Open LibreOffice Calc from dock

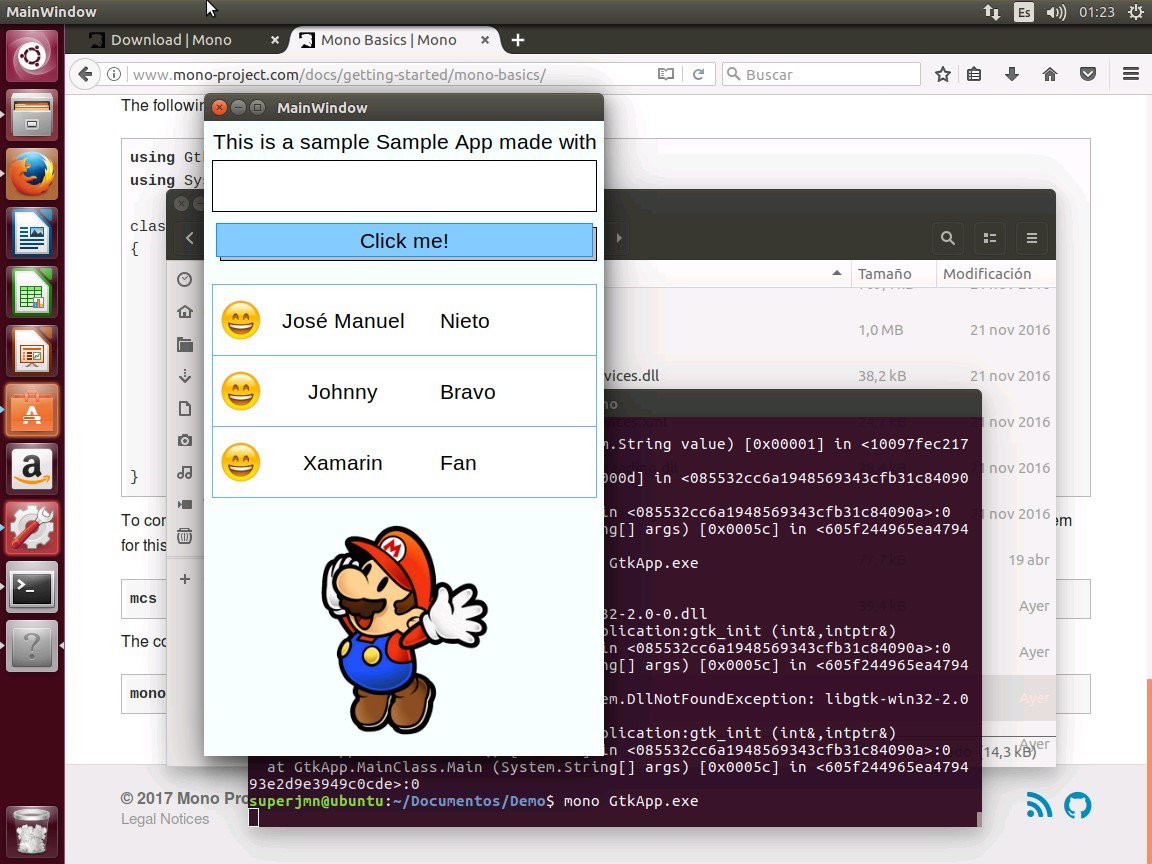coord(32,292)
